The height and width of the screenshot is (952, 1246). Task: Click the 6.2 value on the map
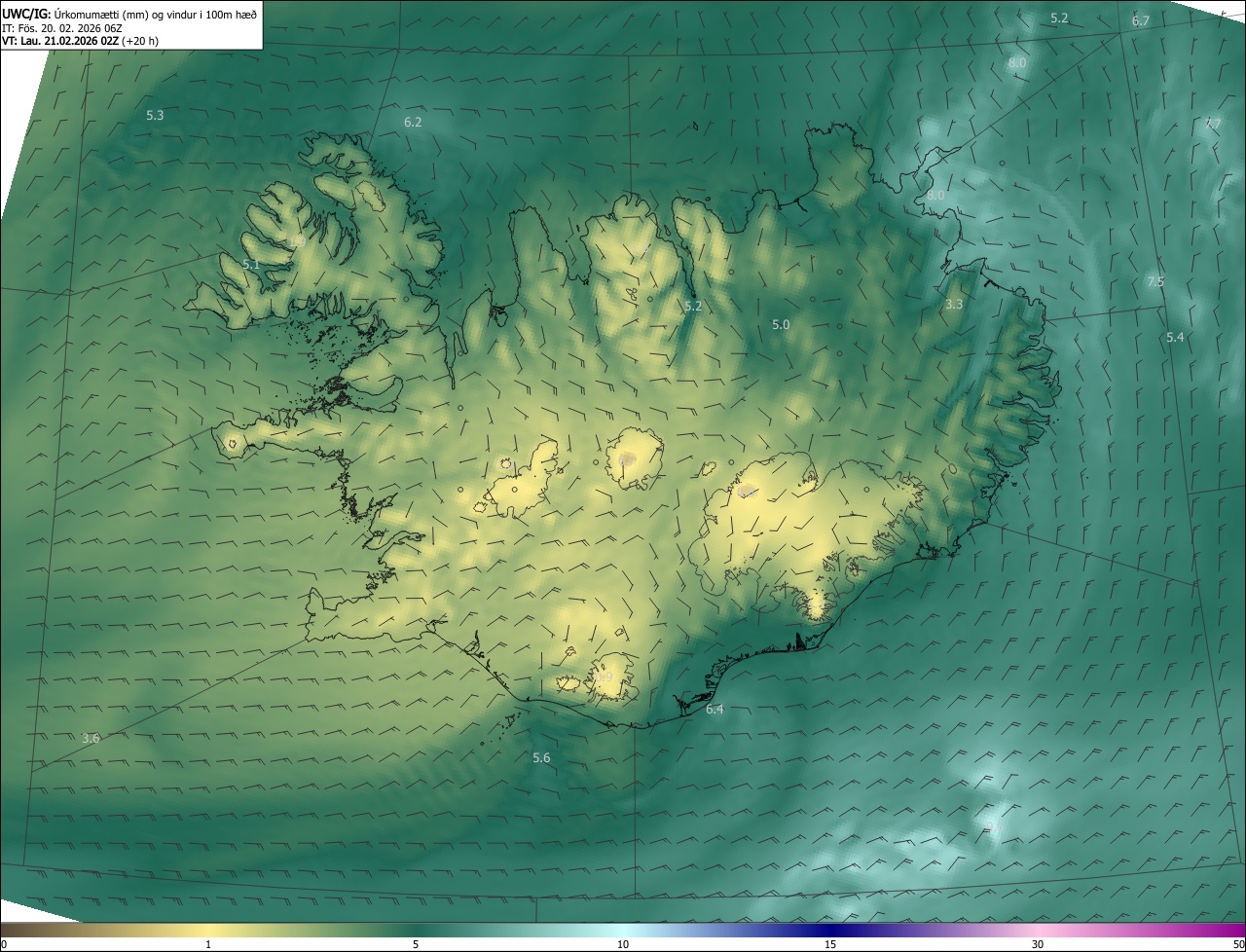413,122
